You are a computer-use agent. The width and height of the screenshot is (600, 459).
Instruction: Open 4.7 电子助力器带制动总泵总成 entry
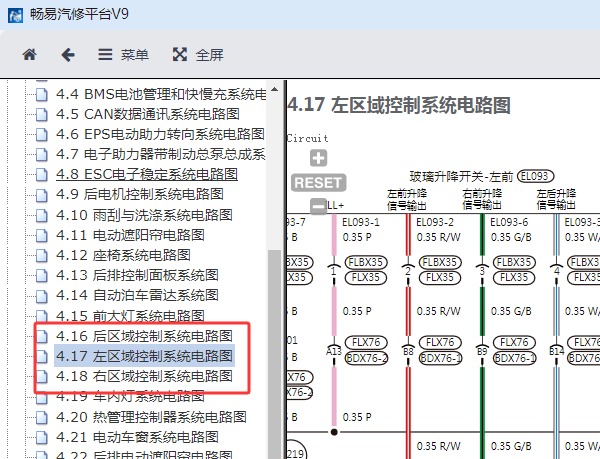click(161, 154)
